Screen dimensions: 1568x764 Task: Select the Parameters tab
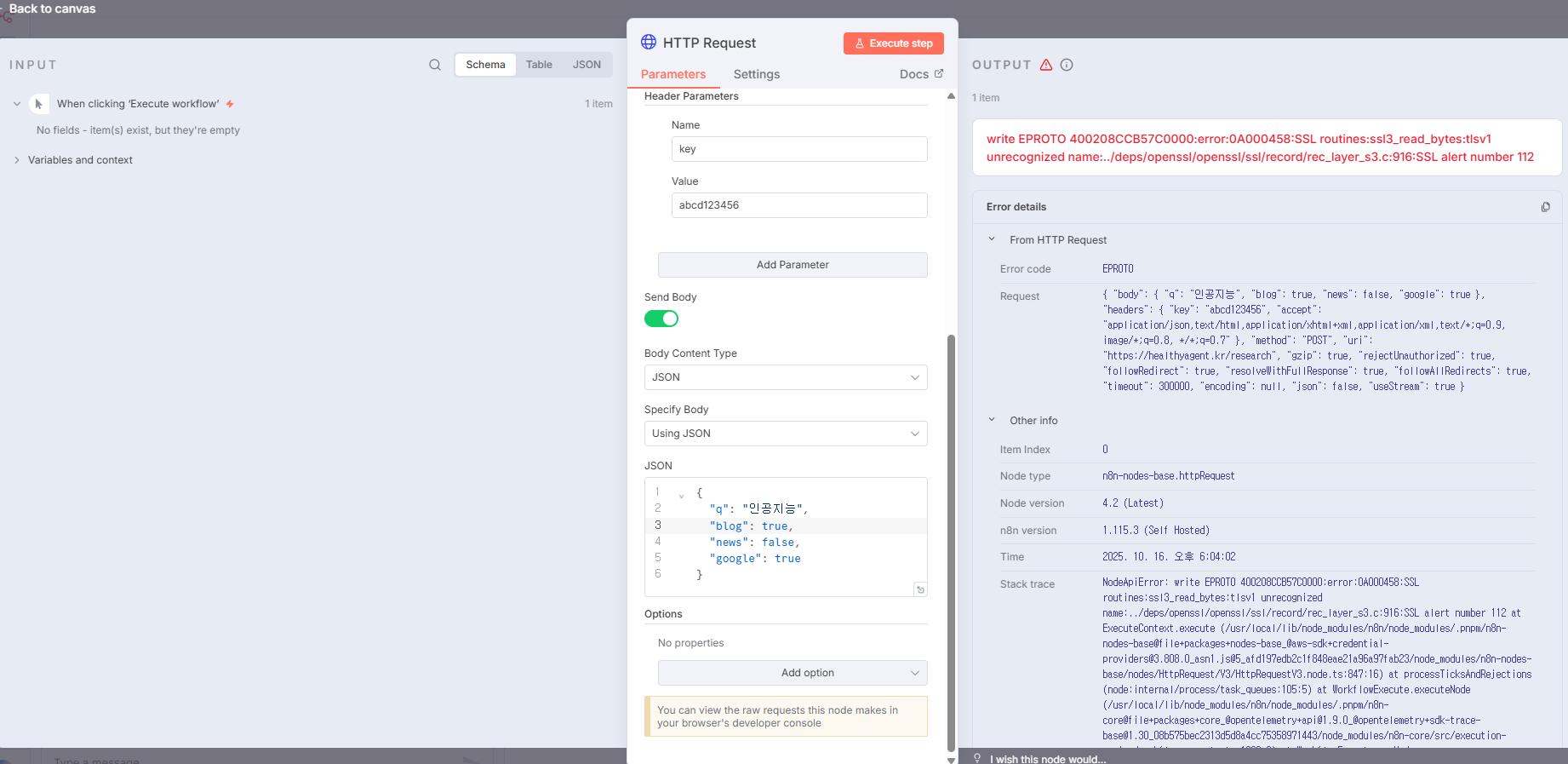click(673, 74)
